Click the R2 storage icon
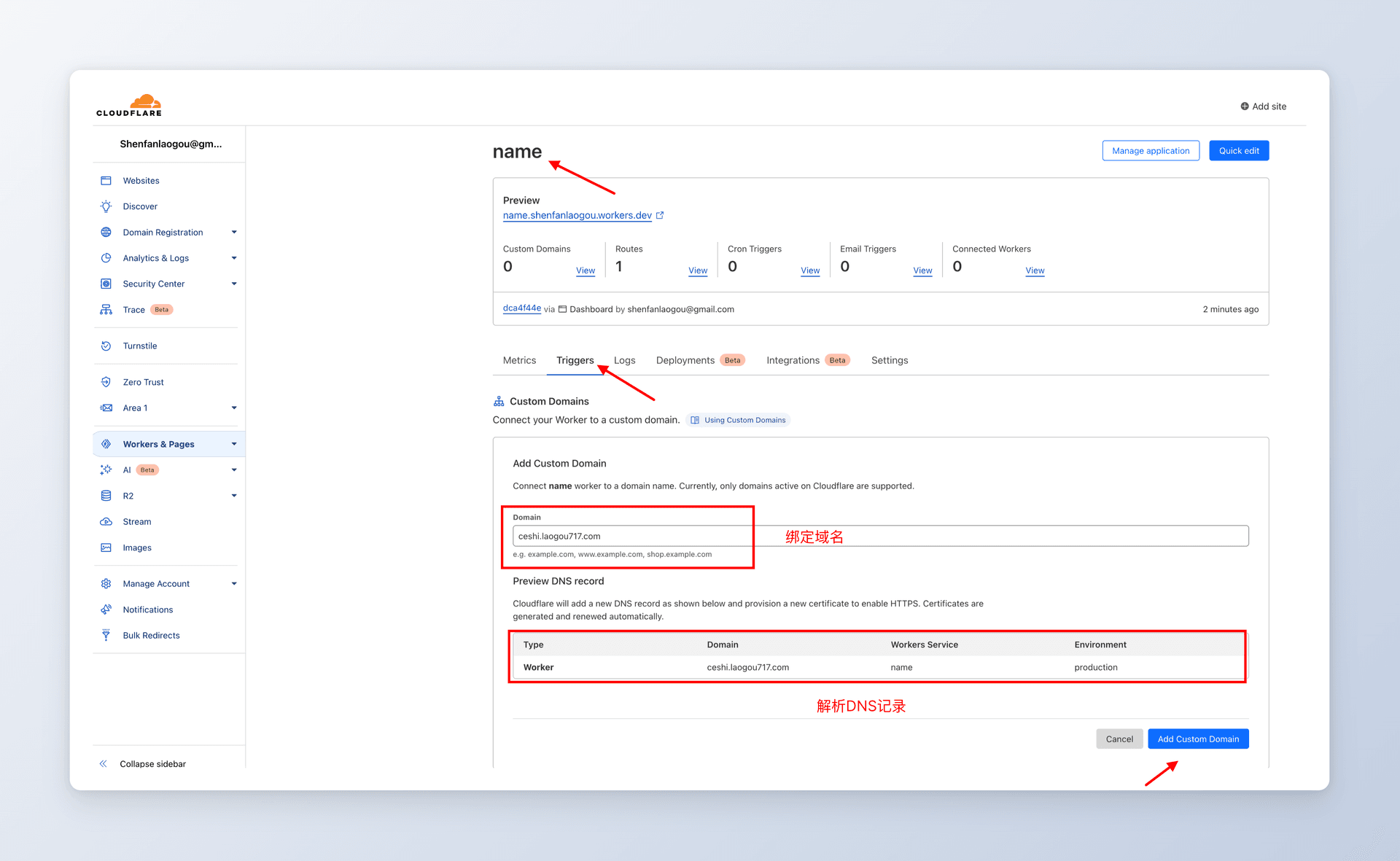1400x861 pixels. coord(106,496)
